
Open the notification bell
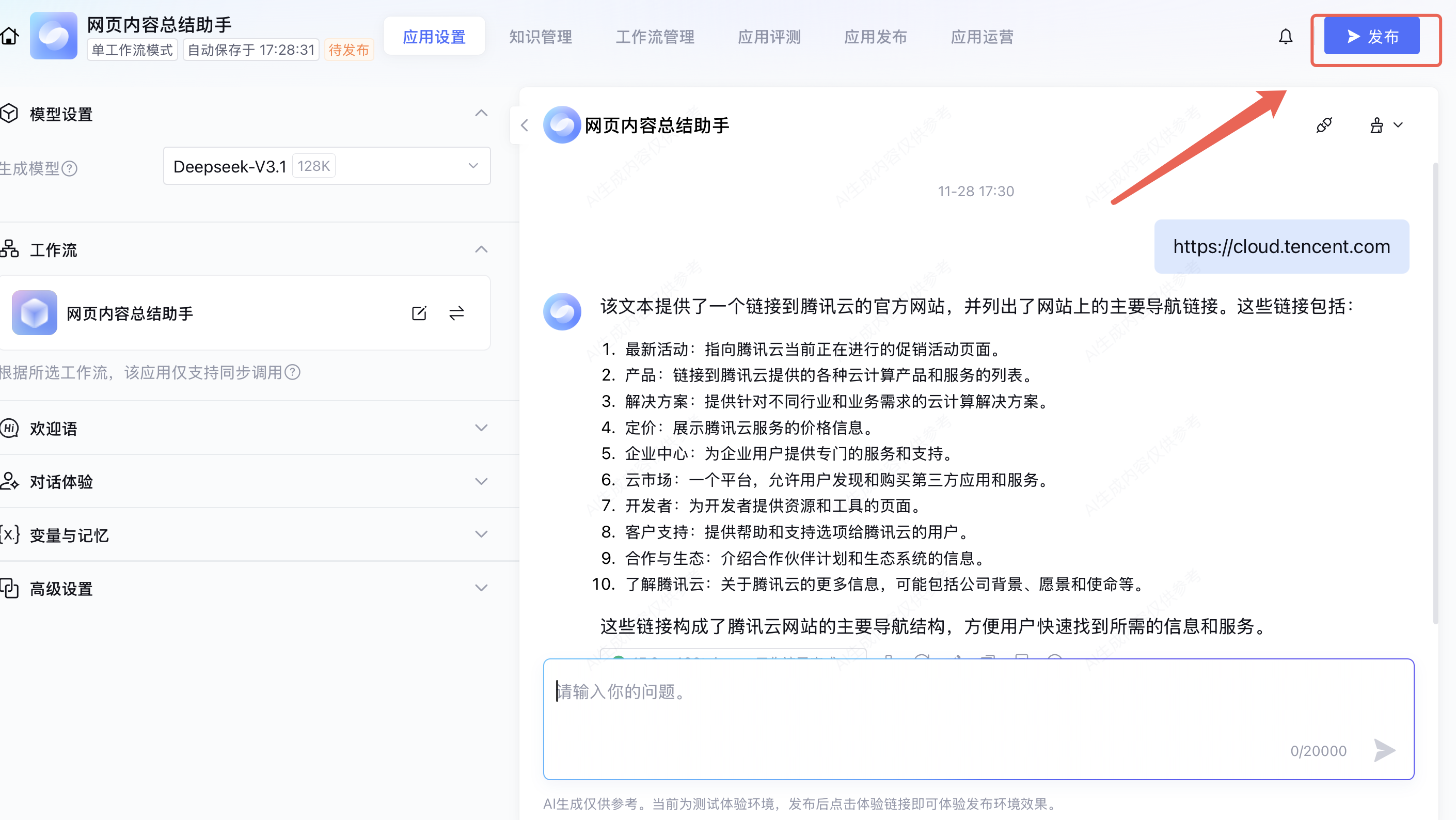(x=1285, y=37)
